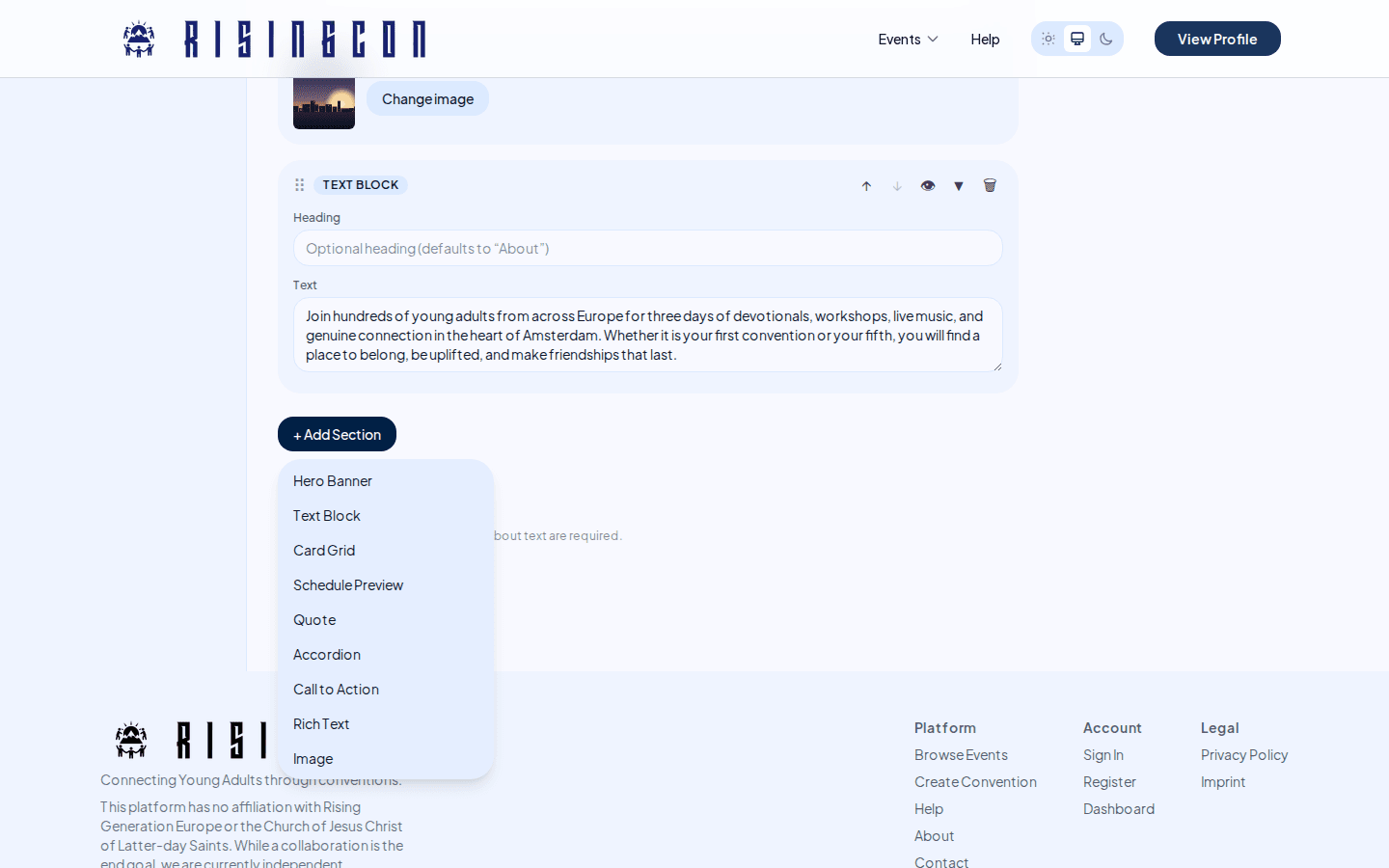Select the system theme monitor icon
1389x868 pixels.
pyautogui.click(x=1077, y=39)
